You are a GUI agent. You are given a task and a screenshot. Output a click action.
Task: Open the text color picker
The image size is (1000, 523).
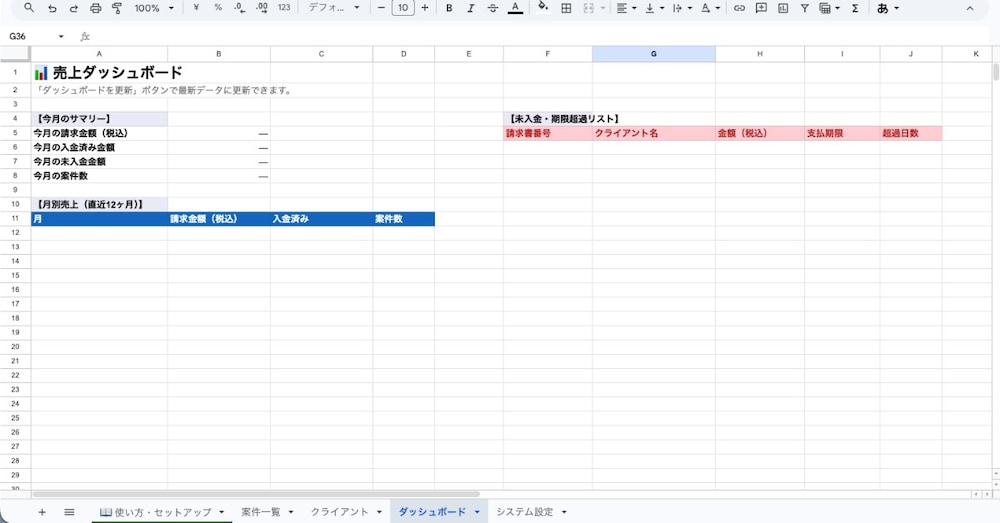(x=515, y=8)
